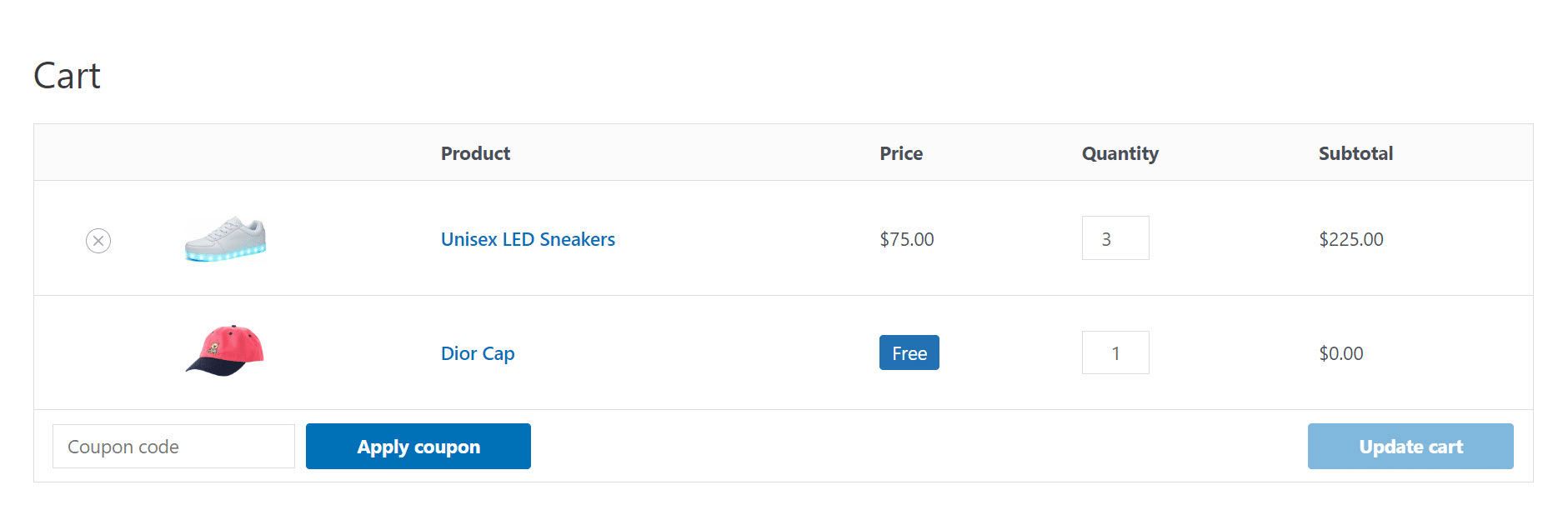Click the Product column header
1568x505 pixels.
click(475, 153)
